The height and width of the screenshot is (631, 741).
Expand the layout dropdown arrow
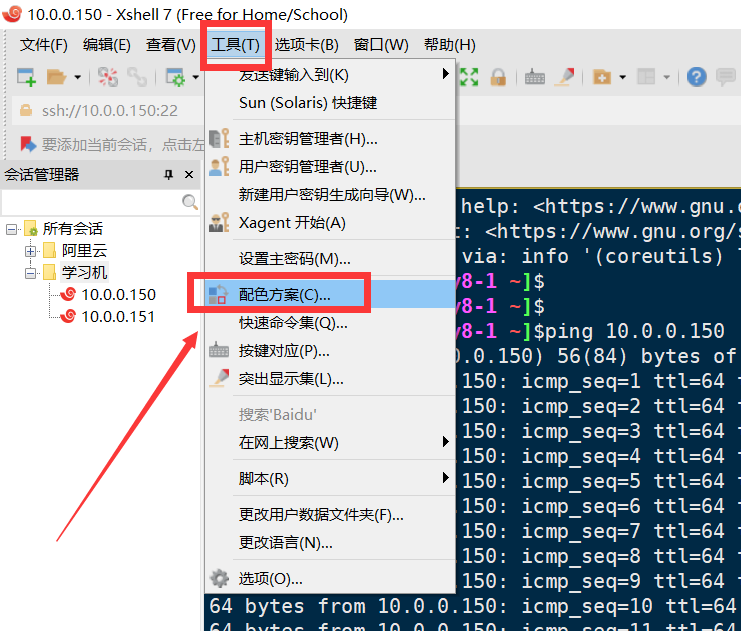pos(666,77)
